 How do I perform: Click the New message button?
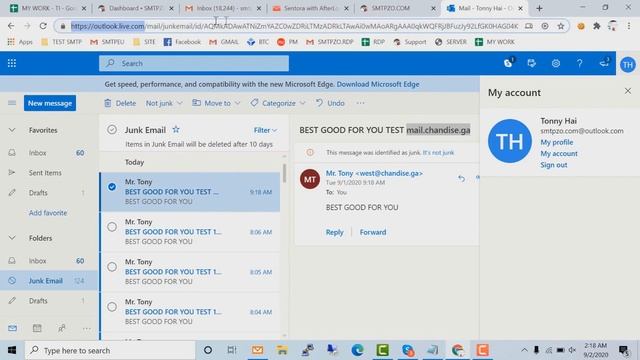pos(50,103)
